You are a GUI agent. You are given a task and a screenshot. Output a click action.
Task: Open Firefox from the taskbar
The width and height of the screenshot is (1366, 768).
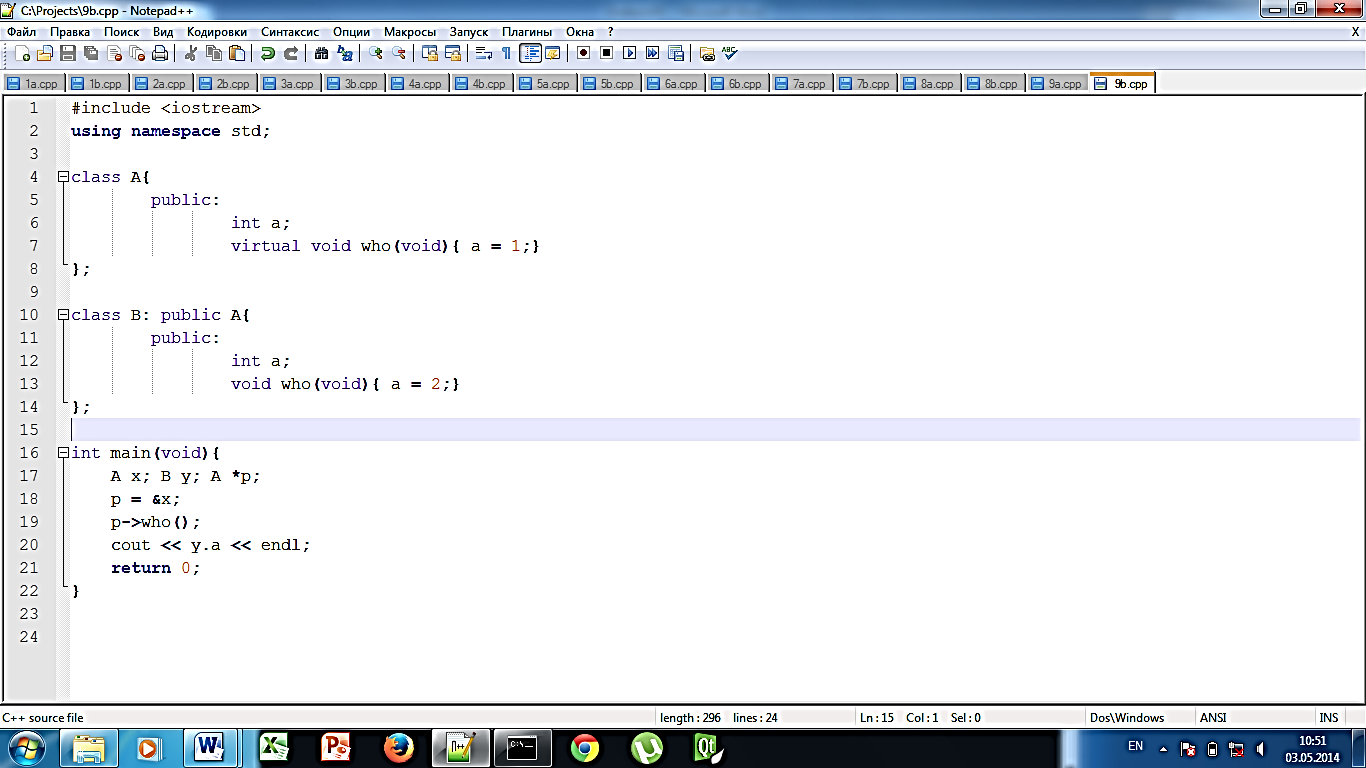tap(398, 747)
